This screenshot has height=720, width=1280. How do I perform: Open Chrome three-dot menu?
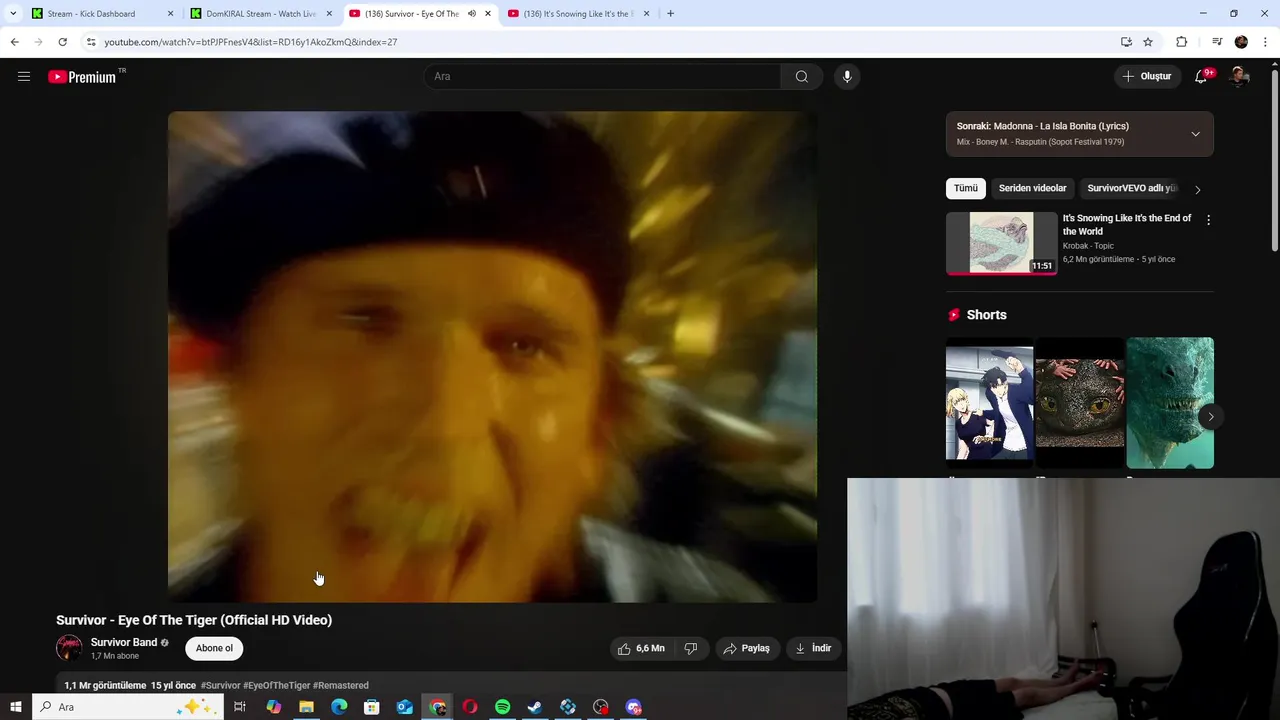[x=1265, y=42]
